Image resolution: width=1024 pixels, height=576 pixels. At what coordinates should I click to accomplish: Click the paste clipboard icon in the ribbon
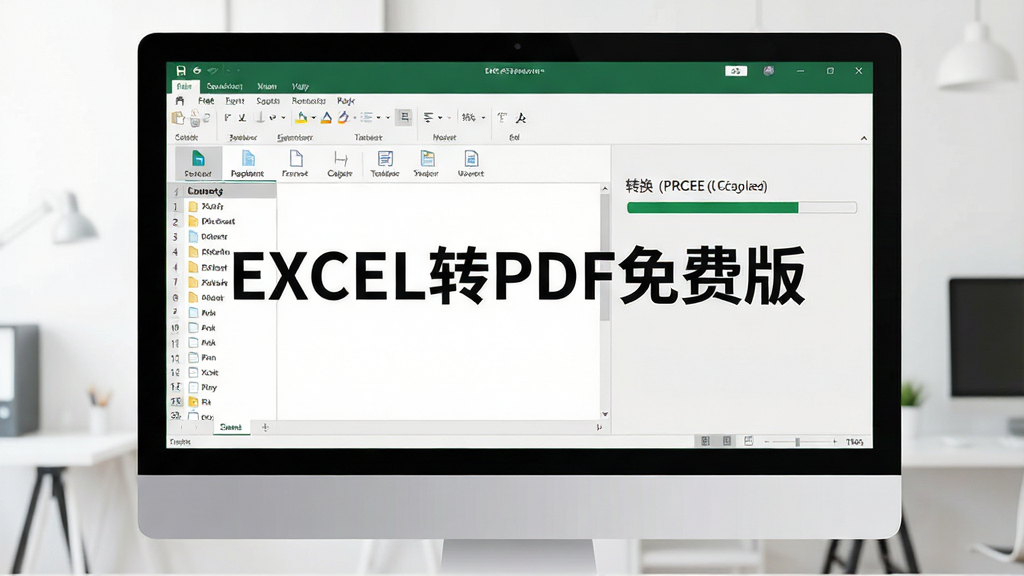[178, 118]
